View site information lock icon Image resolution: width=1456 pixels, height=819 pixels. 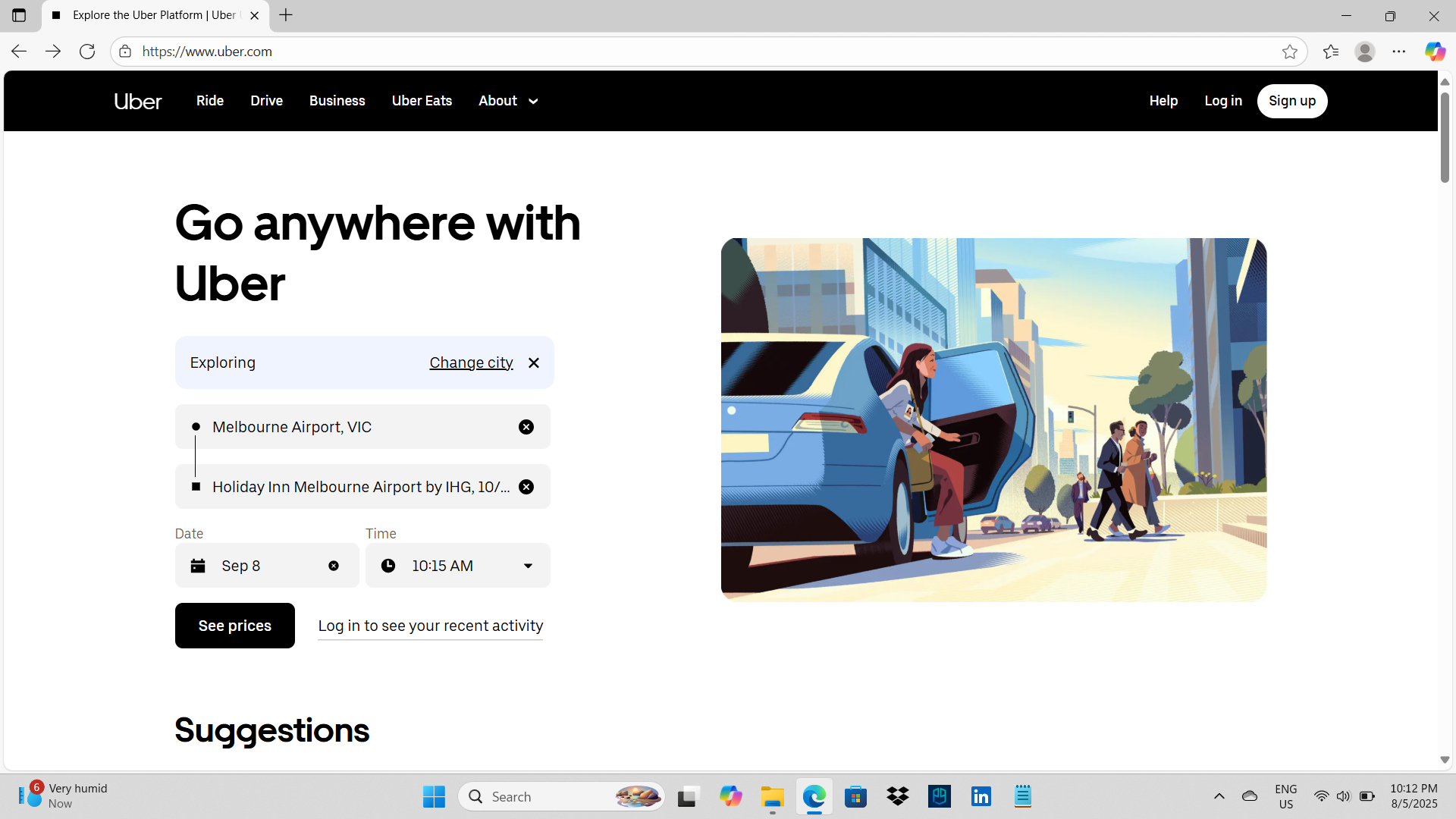tap(125, 52)
